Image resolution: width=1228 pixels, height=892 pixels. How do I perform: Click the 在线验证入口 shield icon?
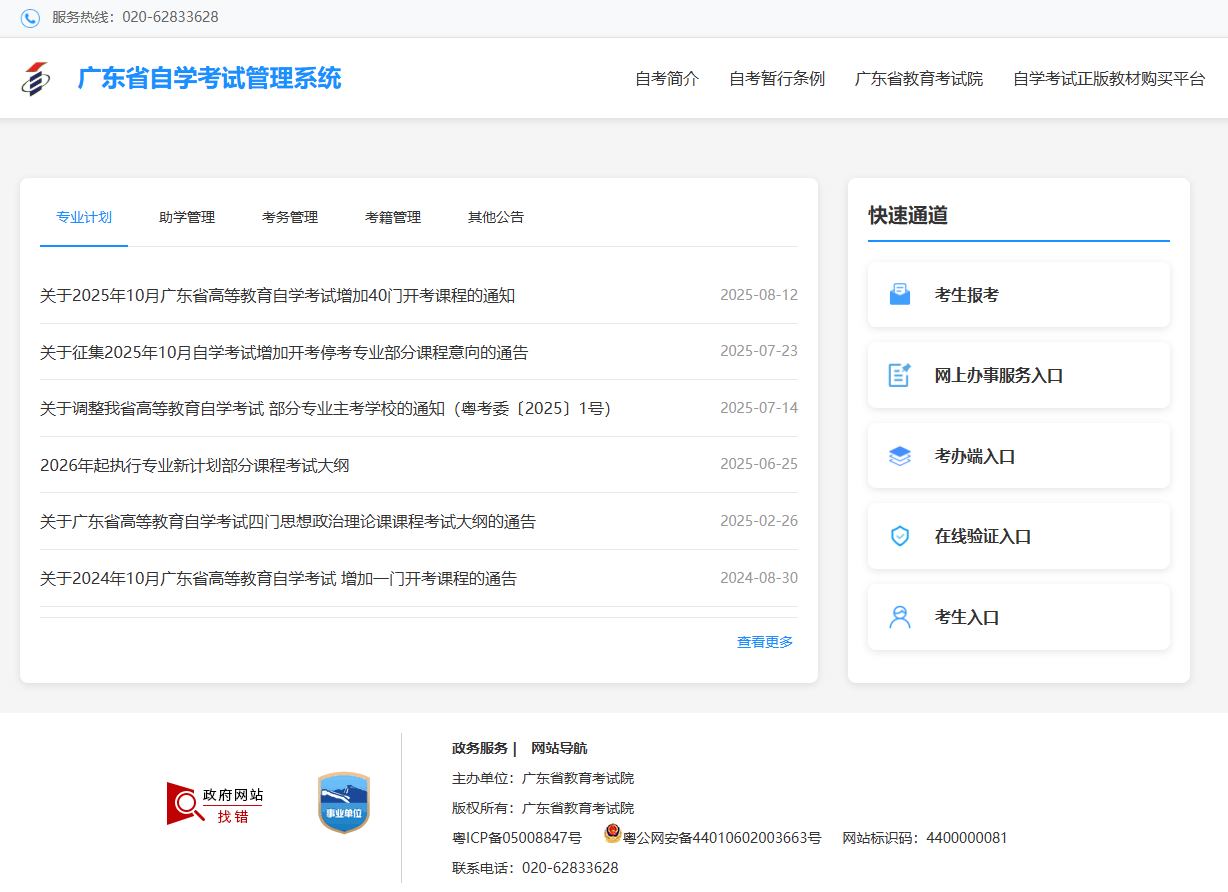900,536
